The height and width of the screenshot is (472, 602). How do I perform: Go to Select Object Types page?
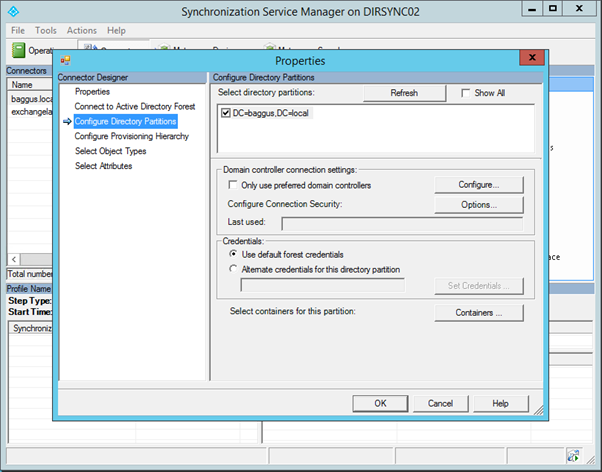pos(110,151)
